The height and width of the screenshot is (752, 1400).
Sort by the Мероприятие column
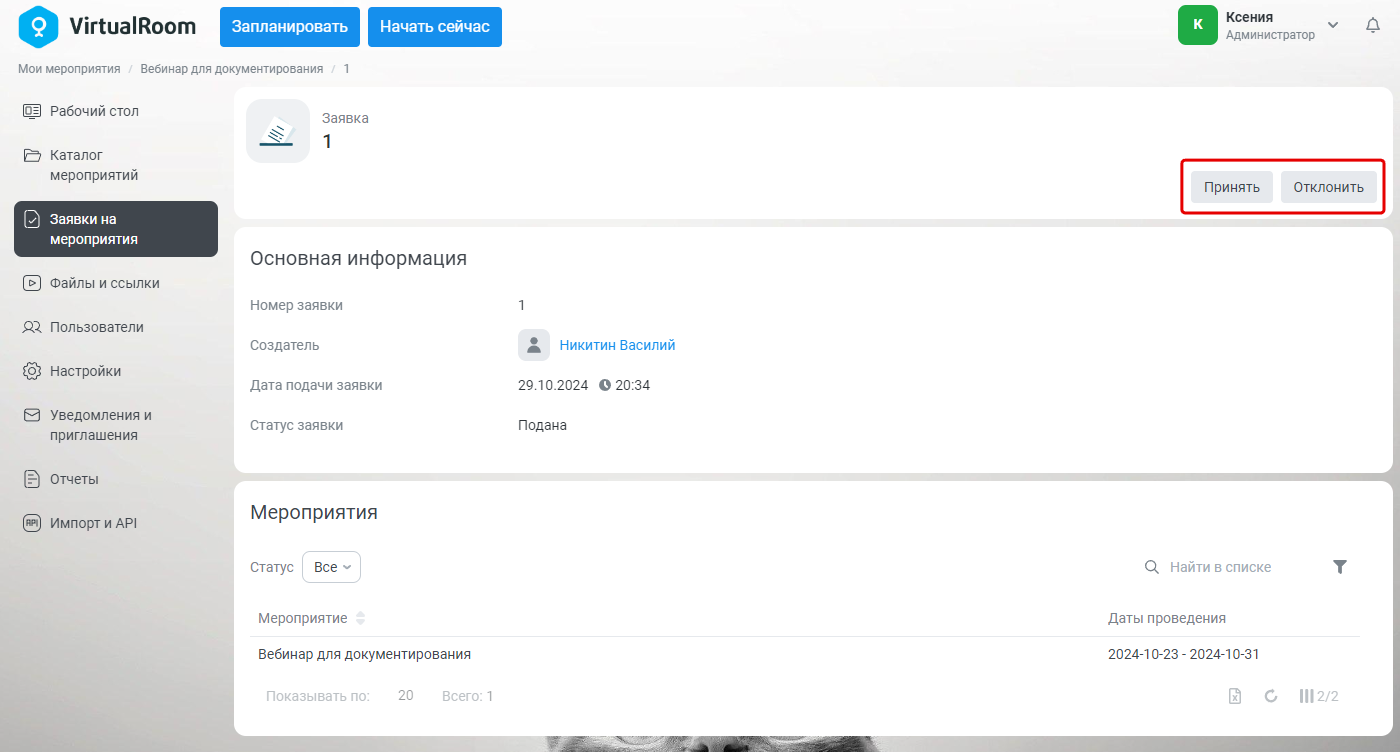[x=313, y=618]
